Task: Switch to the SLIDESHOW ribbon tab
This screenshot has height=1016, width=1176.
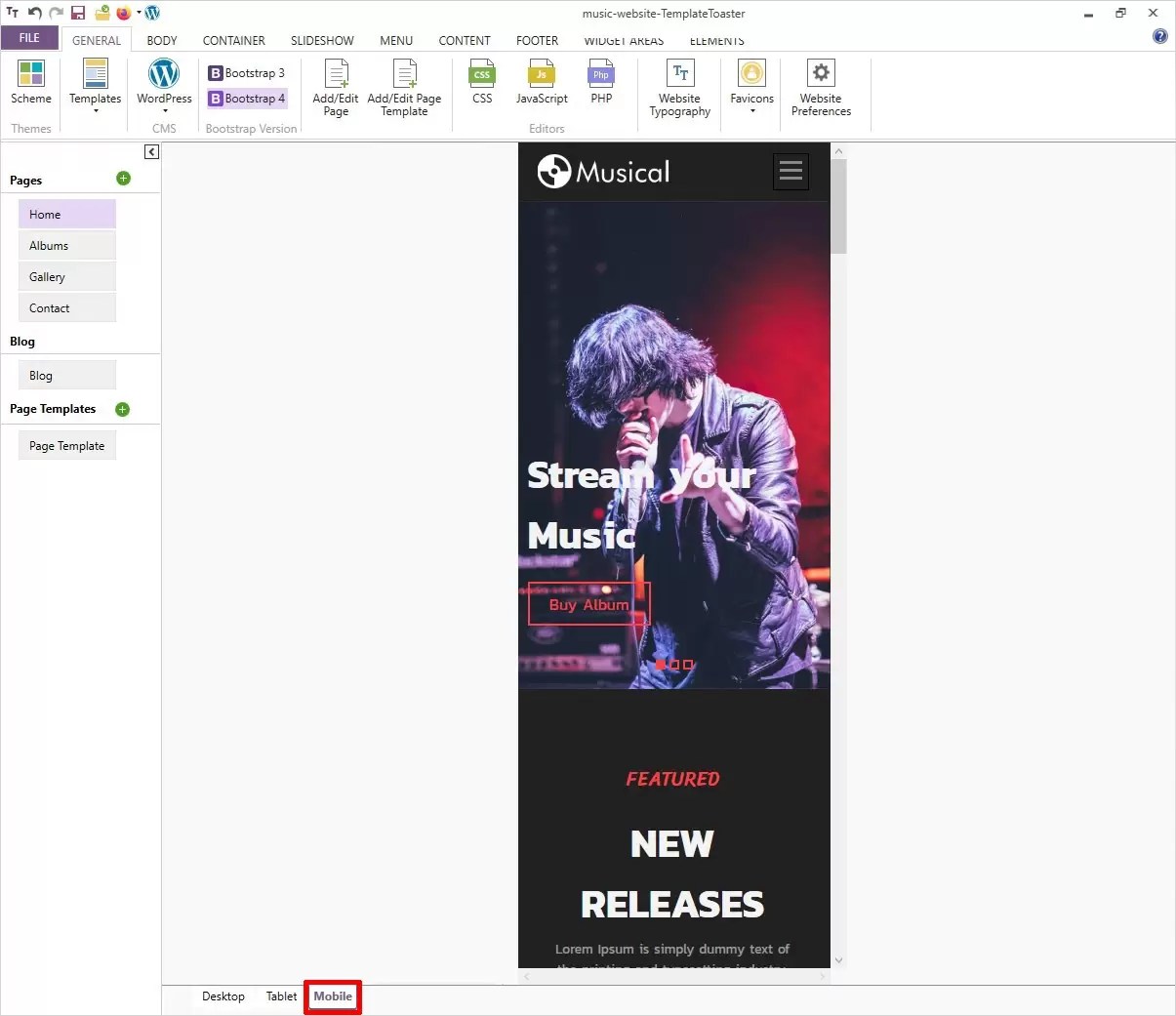Action: pos(322,40)
